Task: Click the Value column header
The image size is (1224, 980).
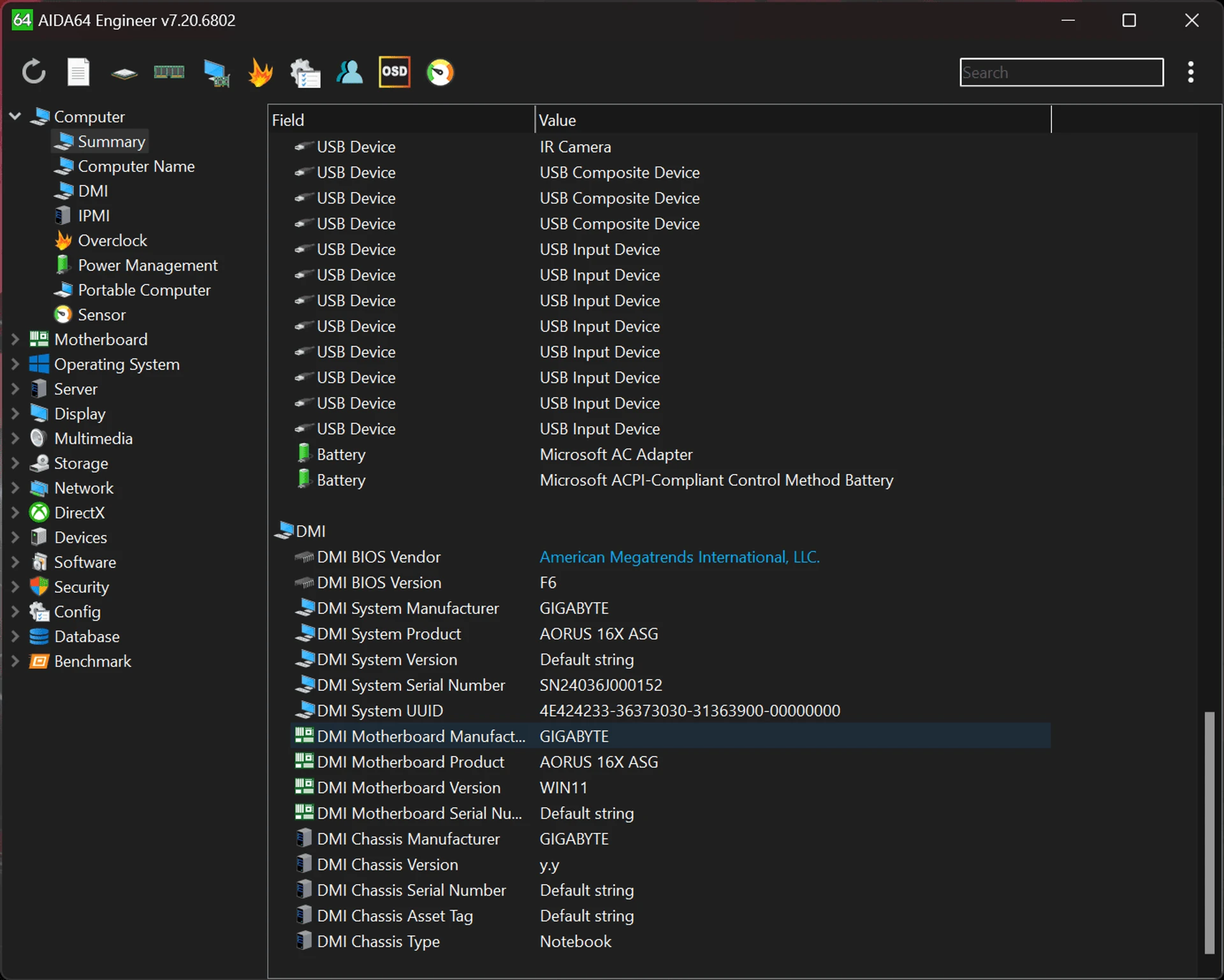Action: 792,120
